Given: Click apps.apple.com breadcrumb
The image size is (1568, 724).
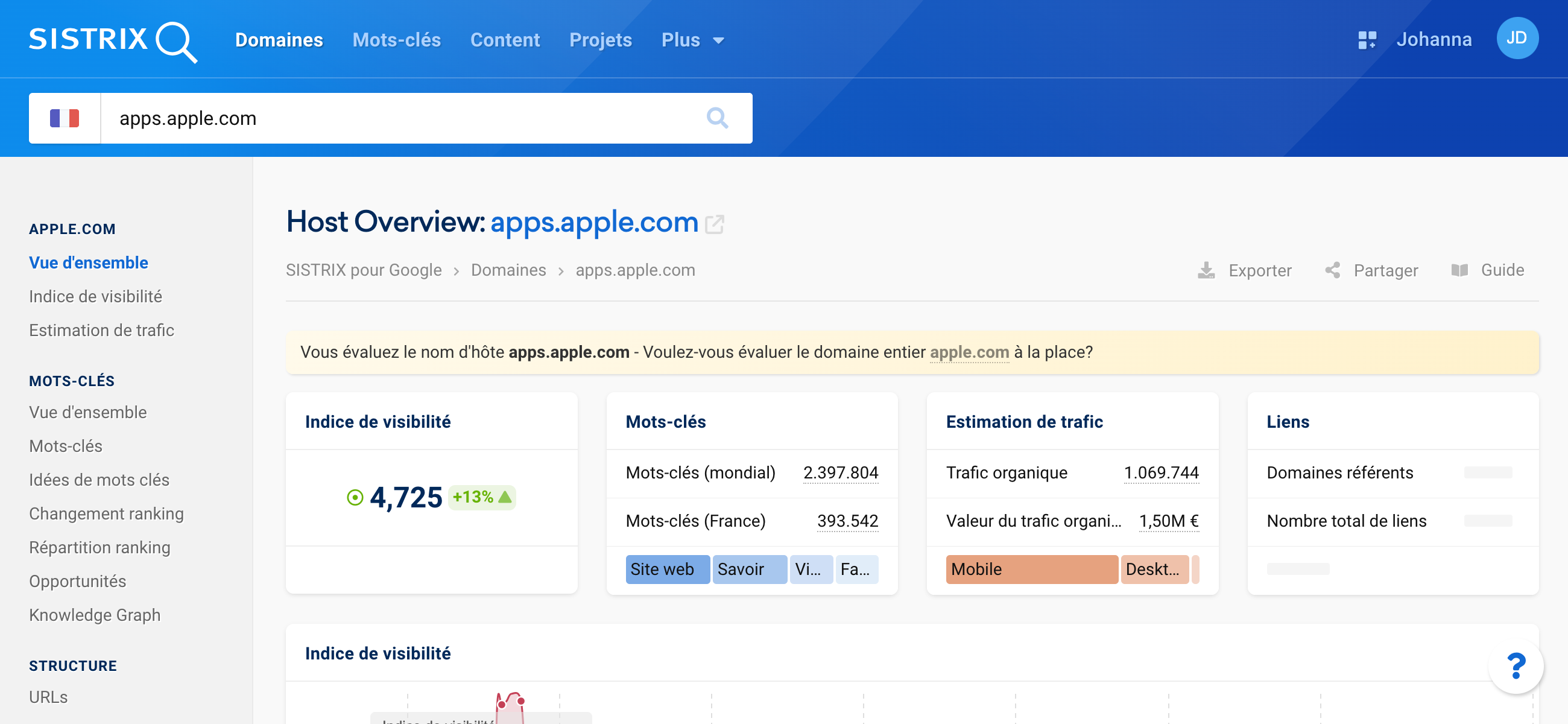Looking at the screenshot, I should point(635,270).
